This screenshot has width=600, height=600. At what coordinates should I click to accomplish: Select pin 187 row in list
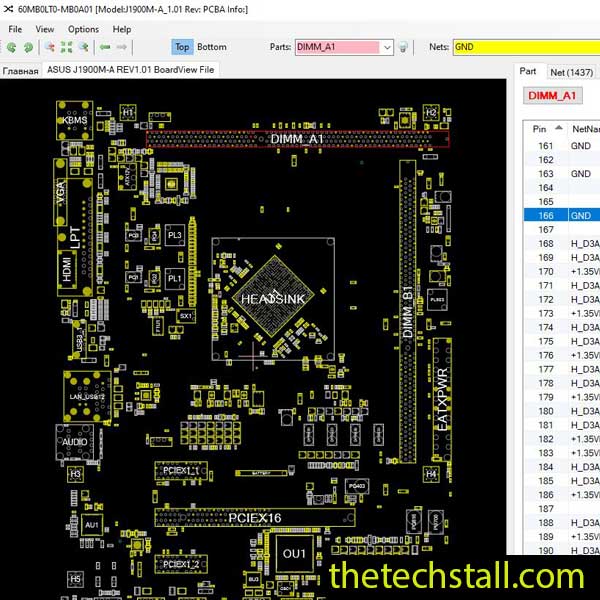click(x=562, y=509)
